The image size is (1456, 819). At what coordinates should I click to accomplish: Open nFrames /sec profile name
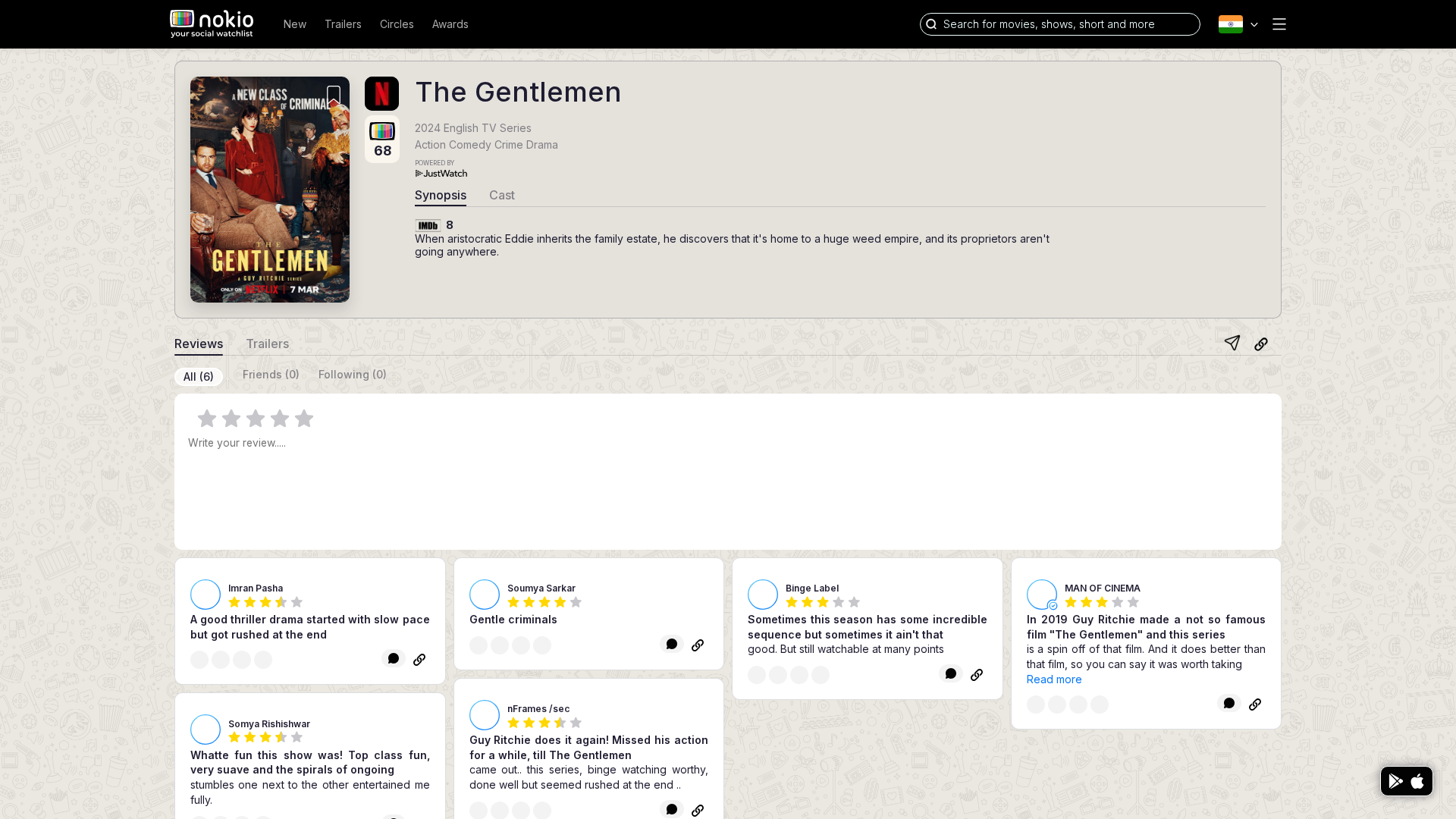point(538,709)
